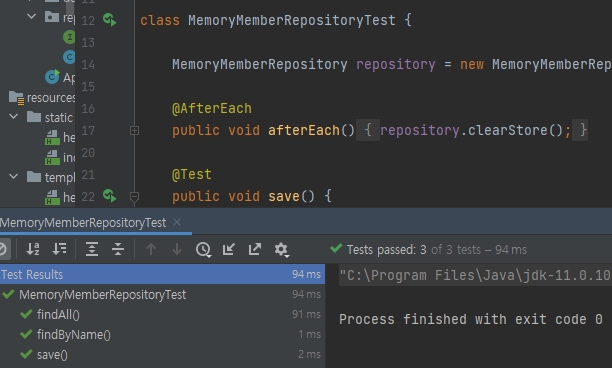Export test results icon
This screenshot has width=612, height=368.
click(254, 249)
